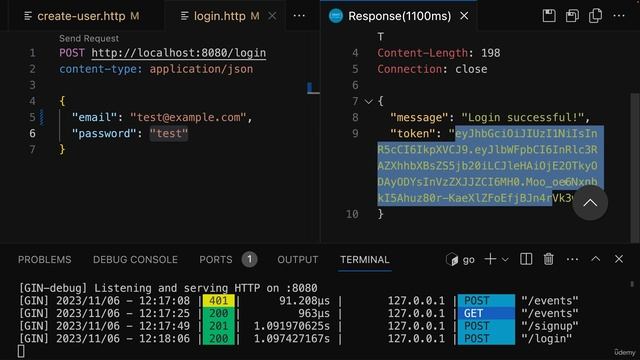Click the go terminal profile icon

(452, 259)
